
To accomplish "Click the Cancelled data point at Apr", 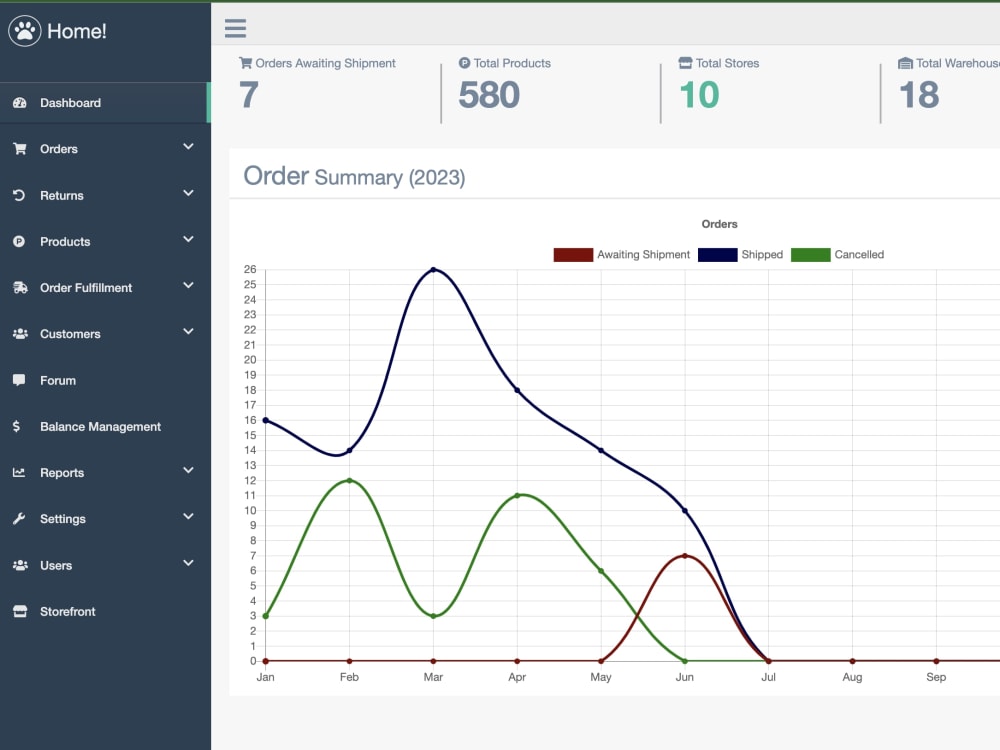I will click(517, 496).
